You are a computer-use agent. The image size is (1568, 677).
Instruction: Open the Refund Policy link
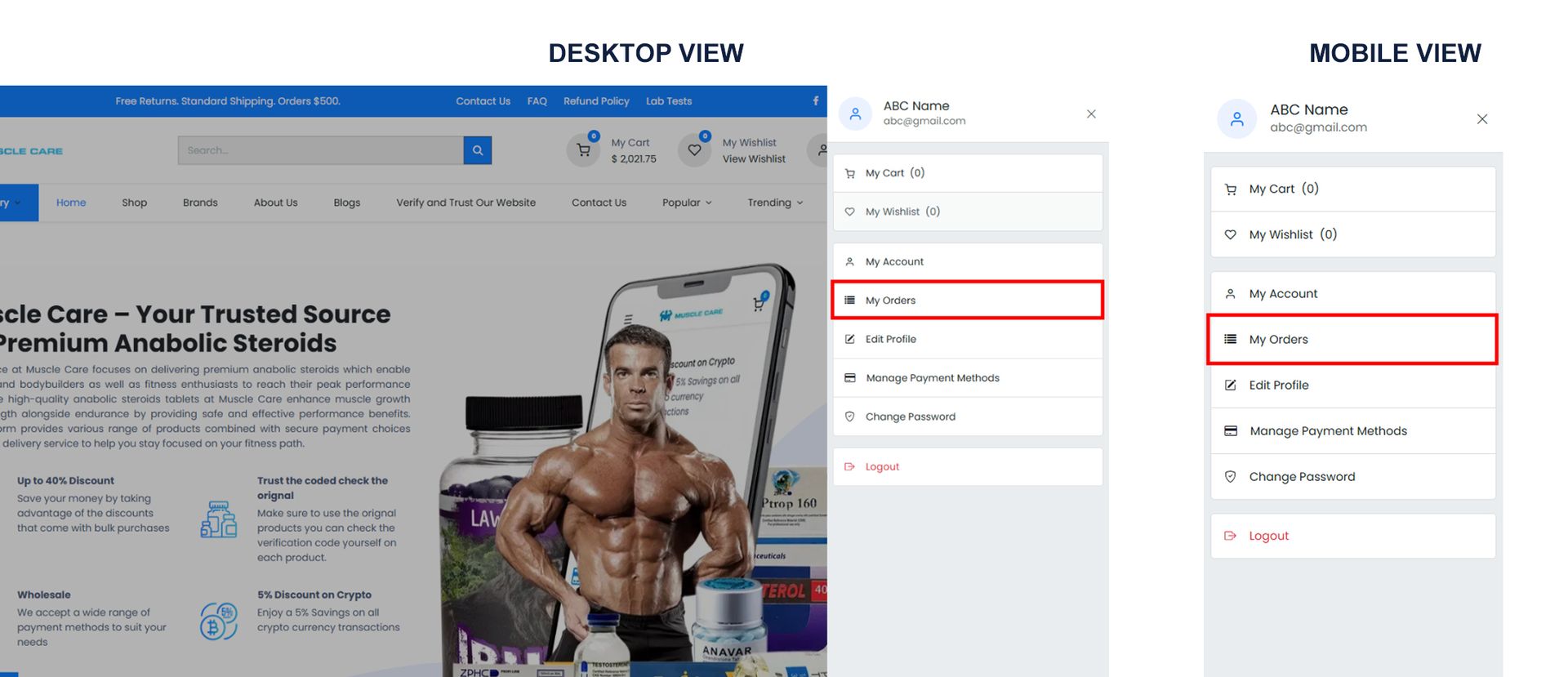(x=596, y=101)
